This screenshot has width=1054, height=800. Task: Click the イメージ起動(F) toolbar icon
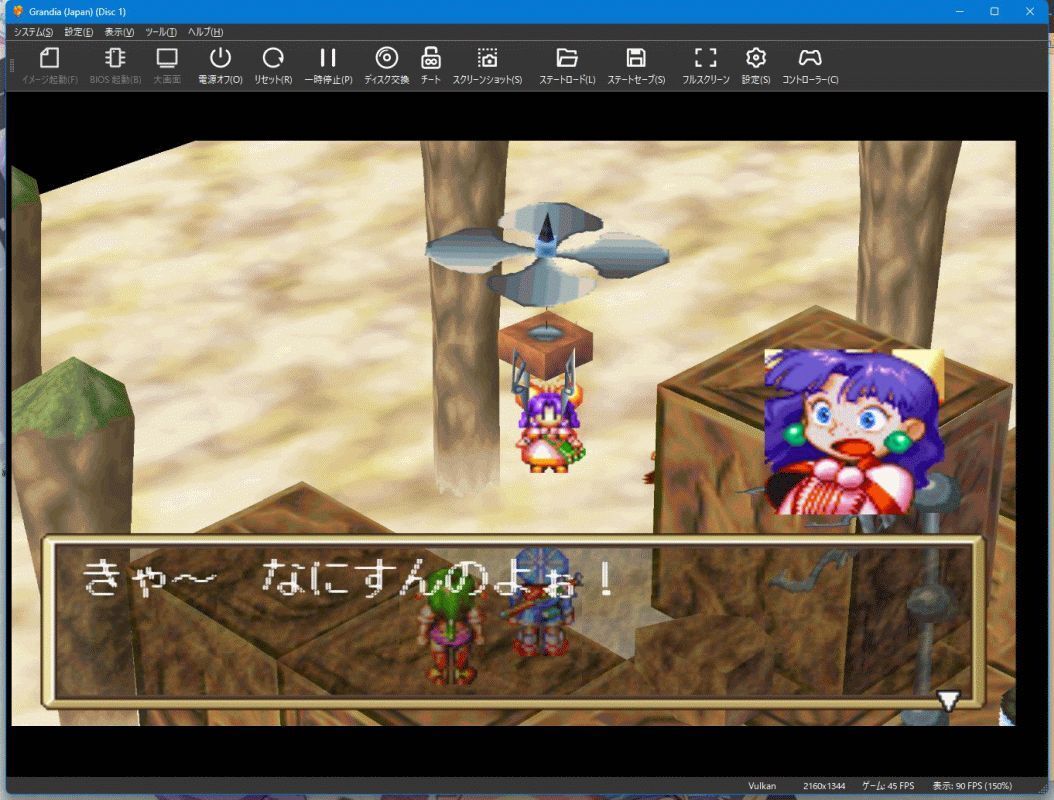click(50, 66)
